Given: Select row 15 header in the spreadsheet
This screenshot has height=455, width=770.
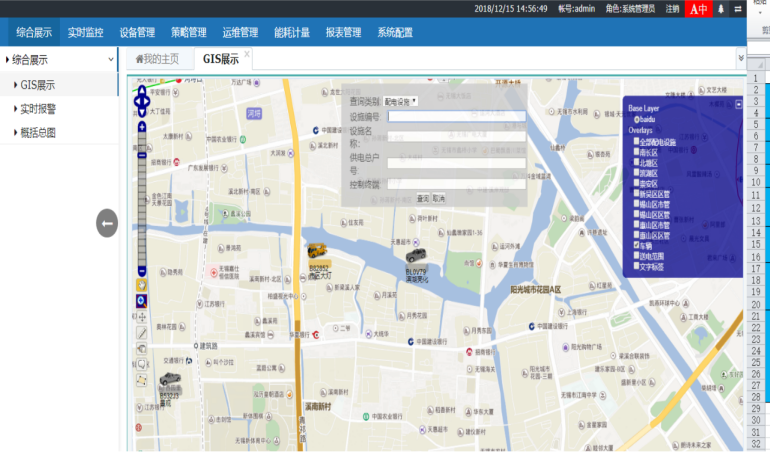Looking at the screenshot, I should tap(756, 244).
